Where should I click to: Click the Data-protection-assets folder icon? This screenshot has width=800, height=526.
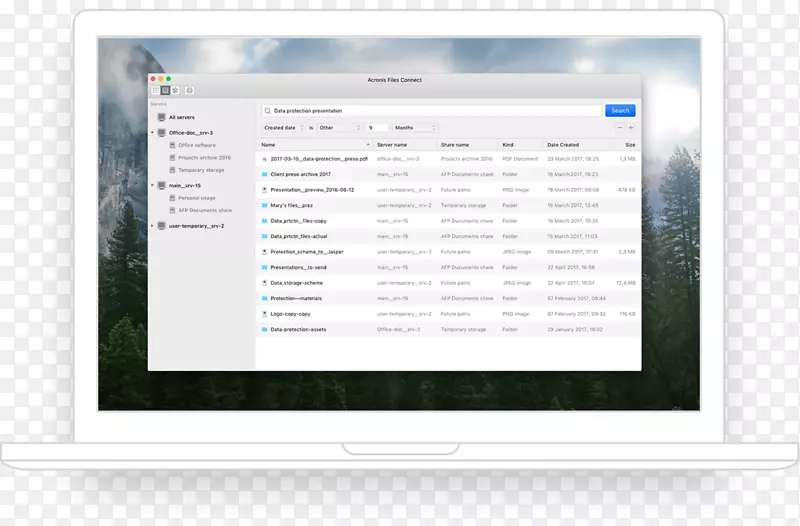click(x=264, y=329)
